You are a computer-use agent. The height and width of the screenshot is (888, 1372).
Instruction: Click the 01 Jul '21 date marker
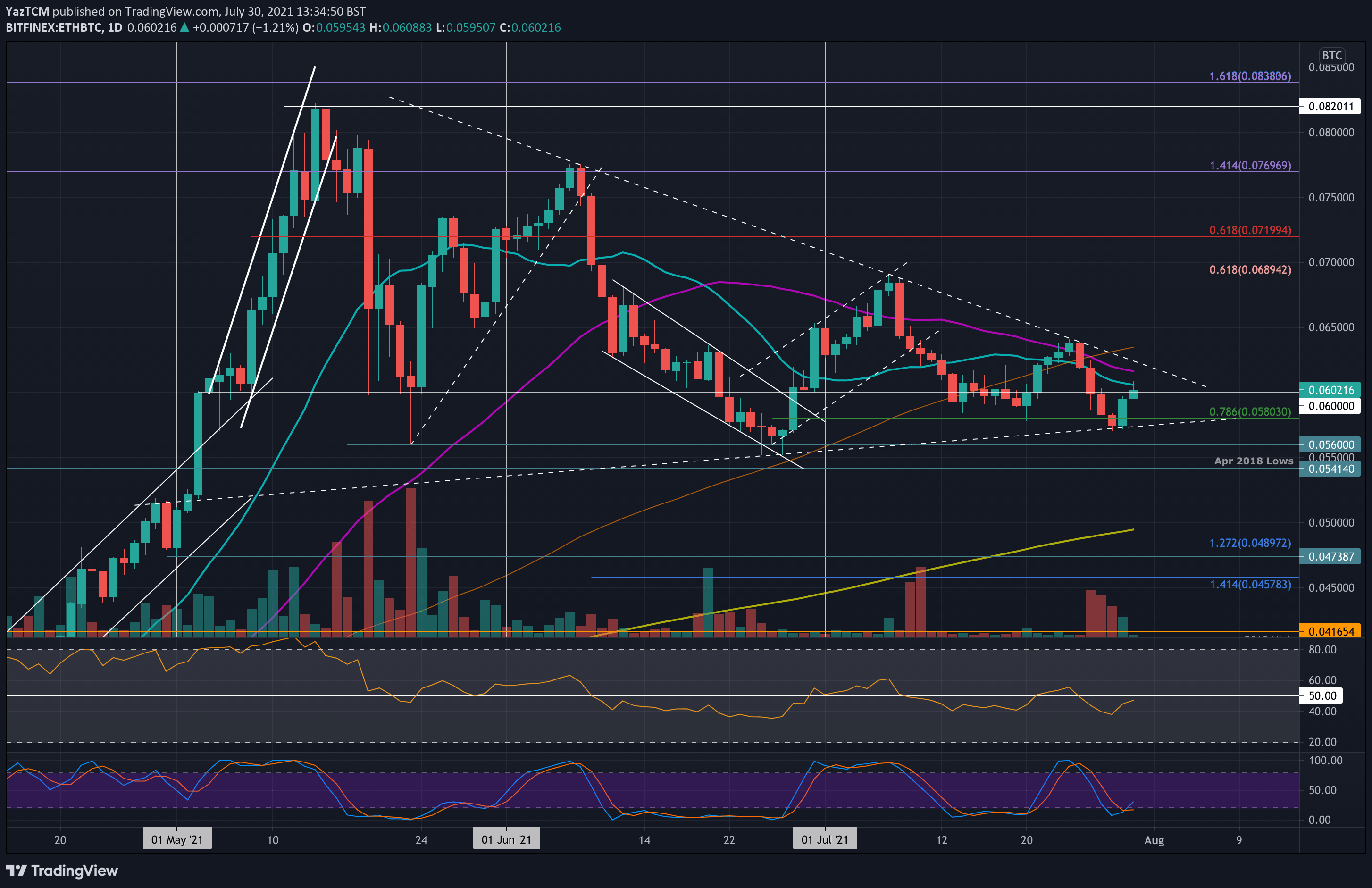pos(825,839)
